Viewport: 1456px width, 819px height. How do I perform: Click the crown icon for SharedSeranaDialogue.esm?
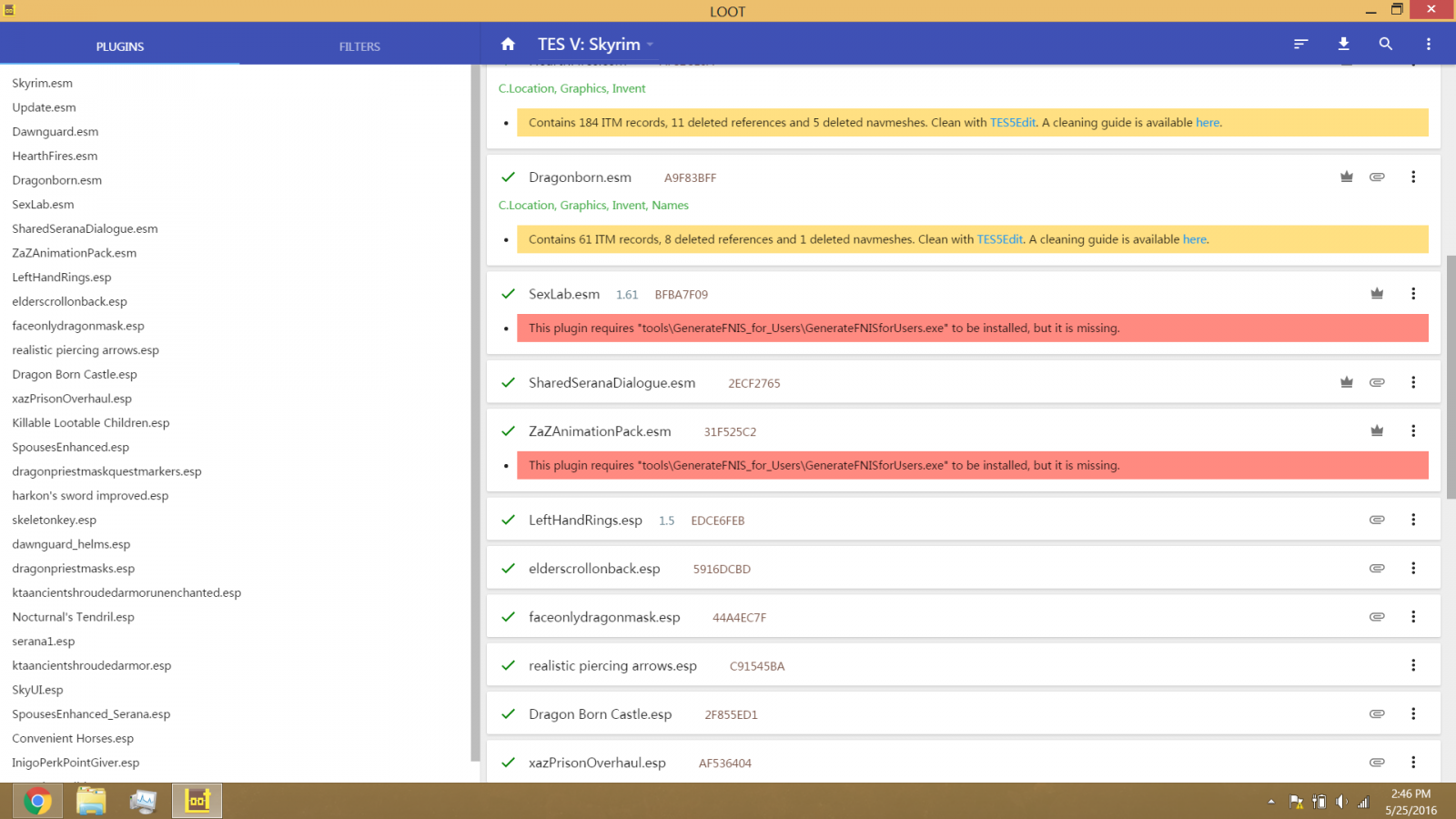[1347, 382]
